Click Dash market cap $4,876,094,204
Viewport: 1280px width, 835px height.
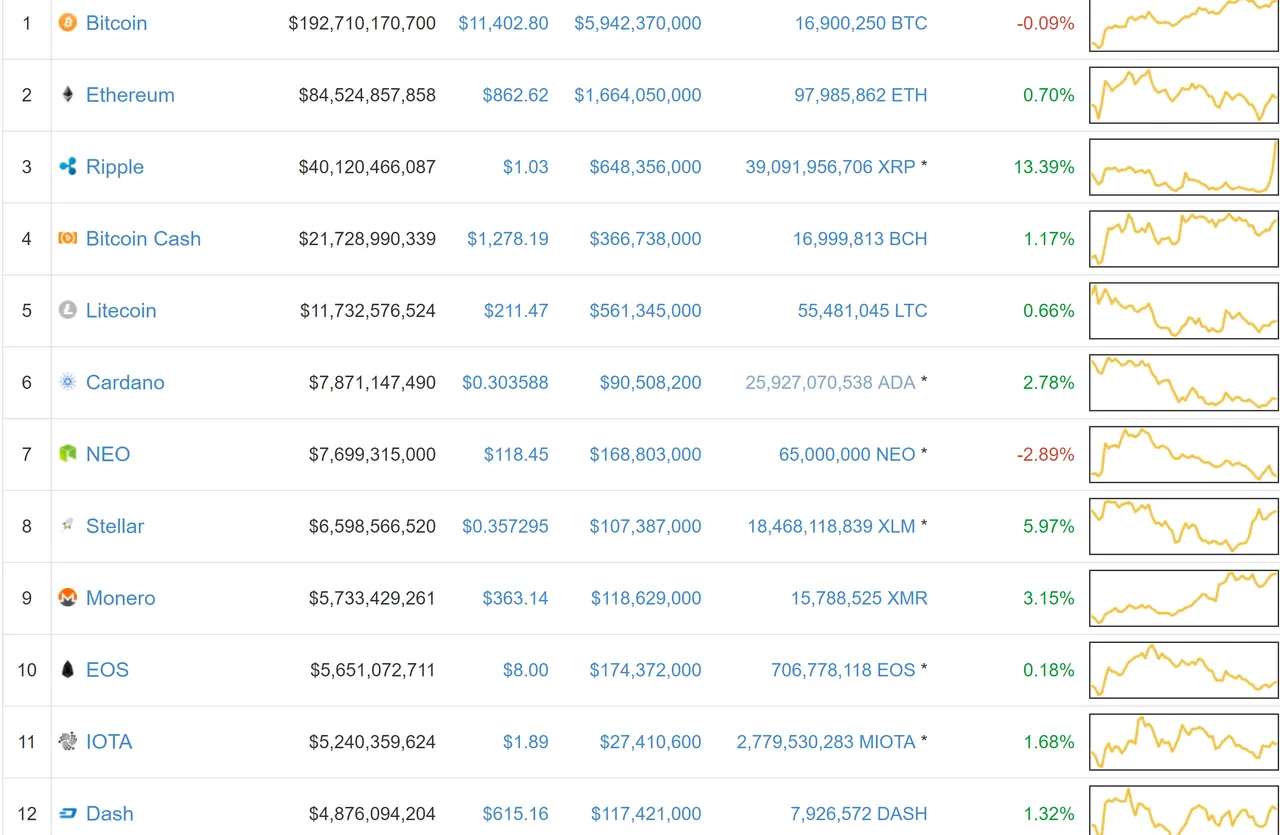[372, 814]
